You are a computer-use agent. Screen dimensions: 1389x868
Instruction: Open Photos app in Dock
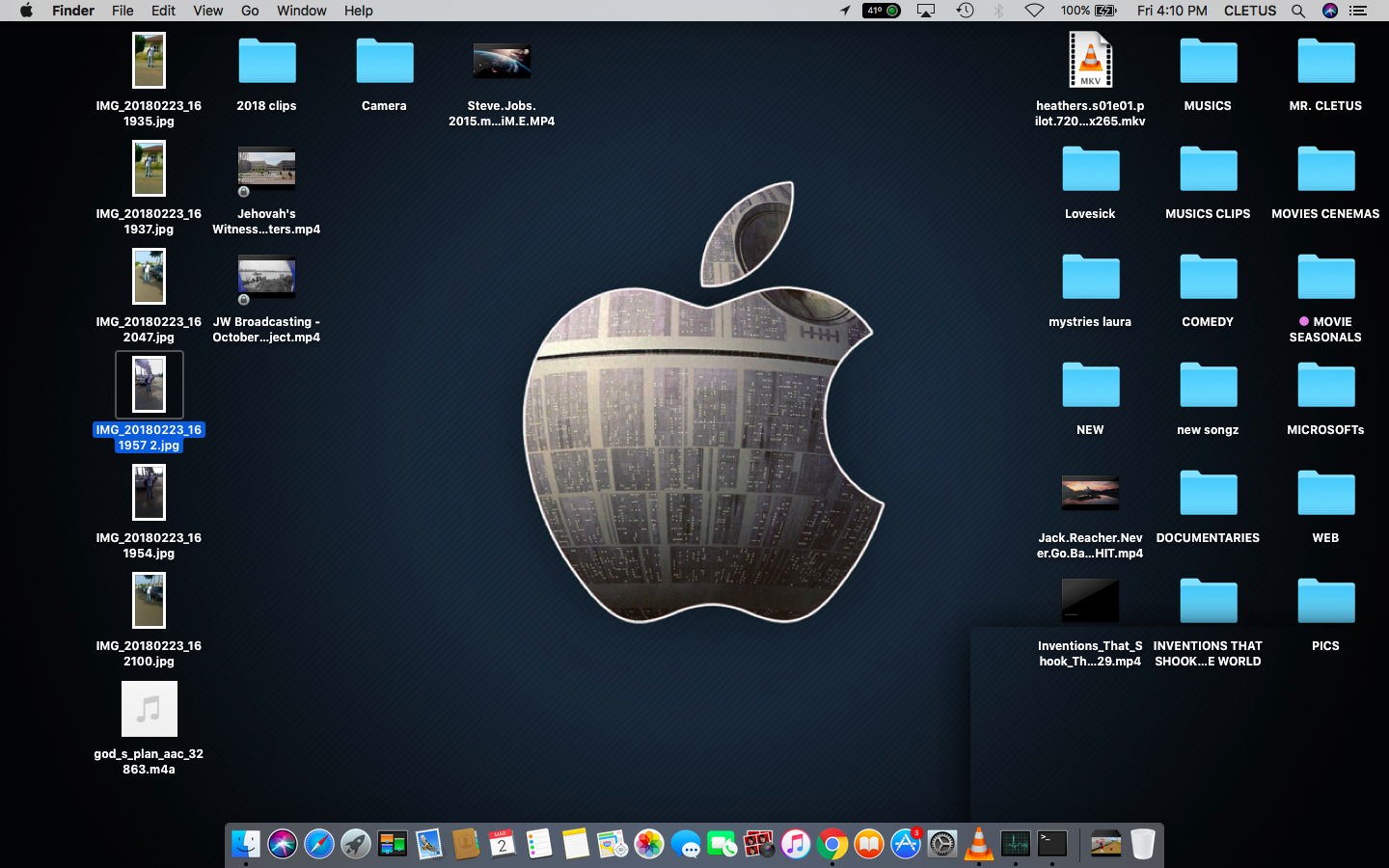click(649, 845)
